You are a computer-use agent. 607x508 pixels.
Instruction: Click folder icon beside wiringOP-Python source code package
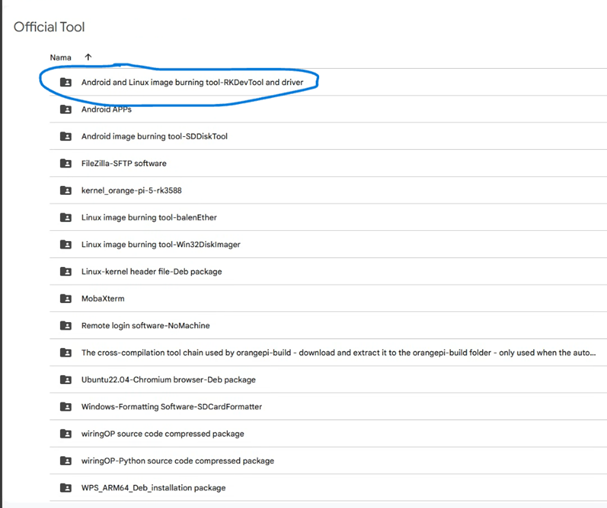(66, 461)
